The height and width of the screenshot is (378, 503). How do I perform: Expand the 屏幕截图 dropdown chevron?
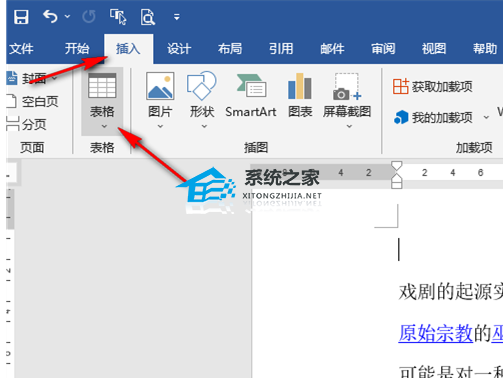349,126
